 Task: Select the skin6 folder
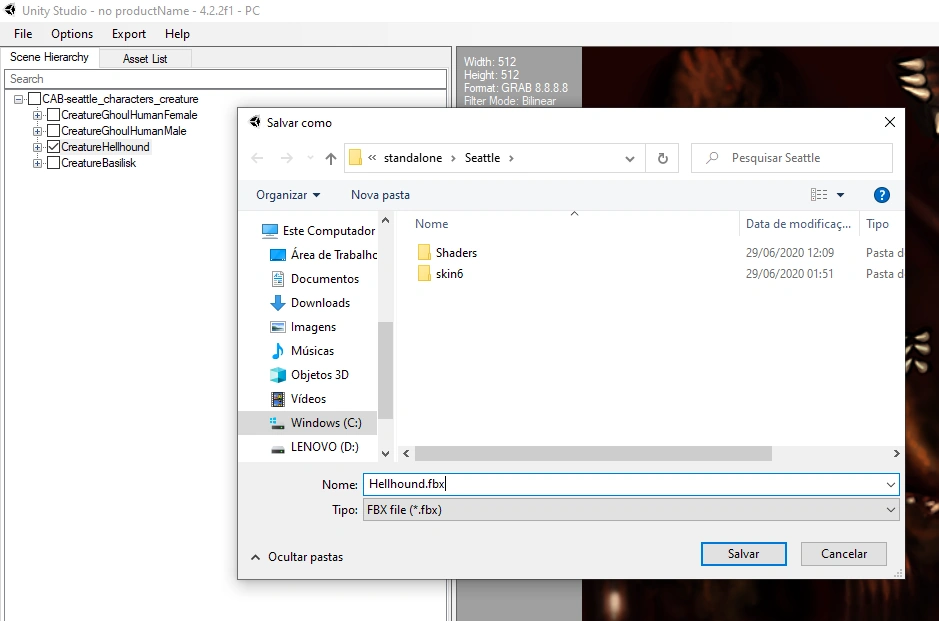point(449,274)
